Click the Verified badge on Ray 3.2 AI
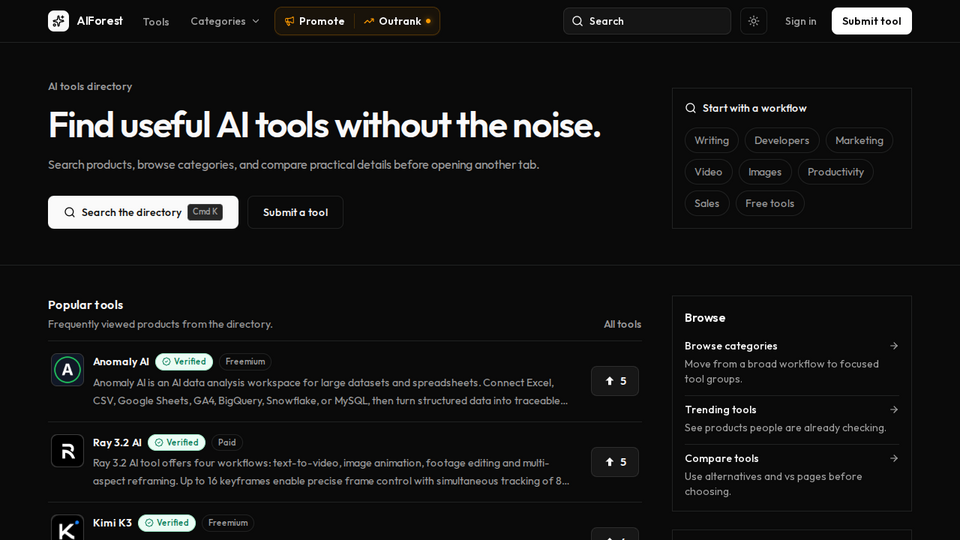Viewport: 960px width, 540px height. [176, 442]
